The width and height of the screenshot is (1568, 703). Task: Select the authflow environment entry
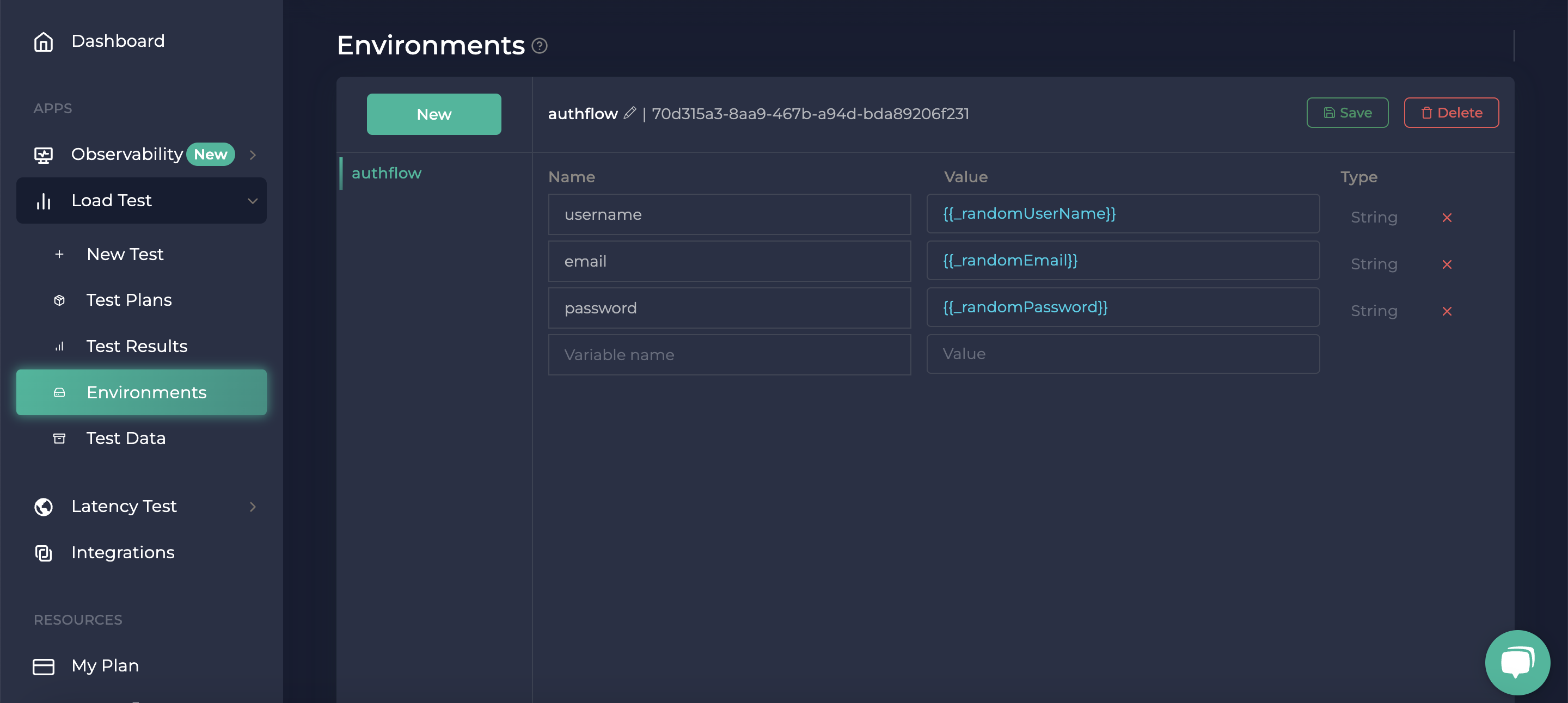click(x=387, y=172)
